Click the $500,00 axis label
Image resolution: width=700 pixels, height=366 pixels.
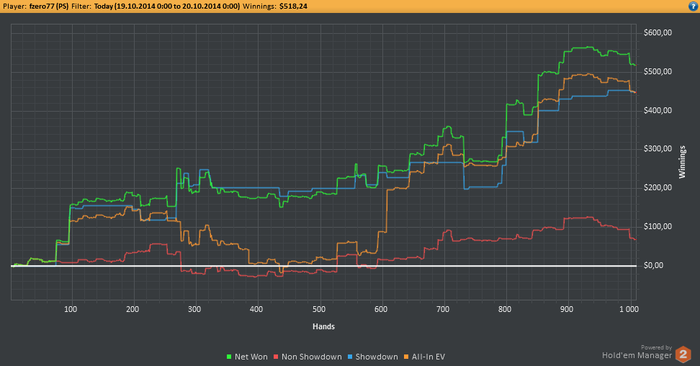click(658, 71)
